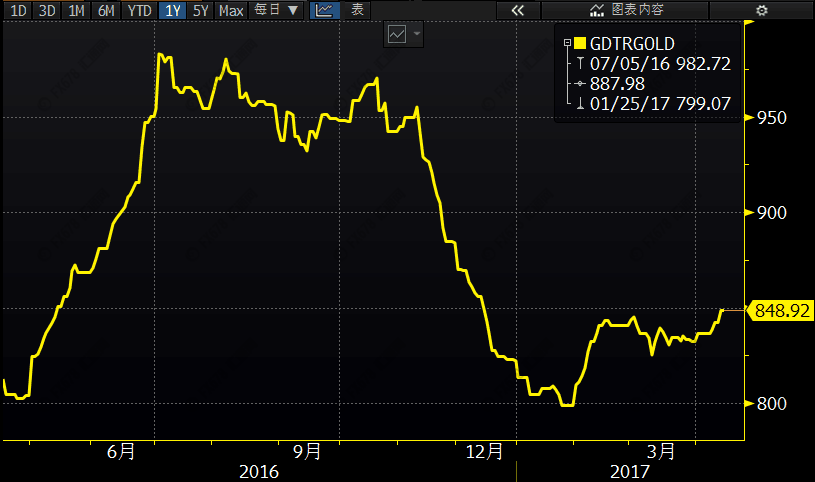Click the yellow GDTRGOLD color swatch

(579, 43)
